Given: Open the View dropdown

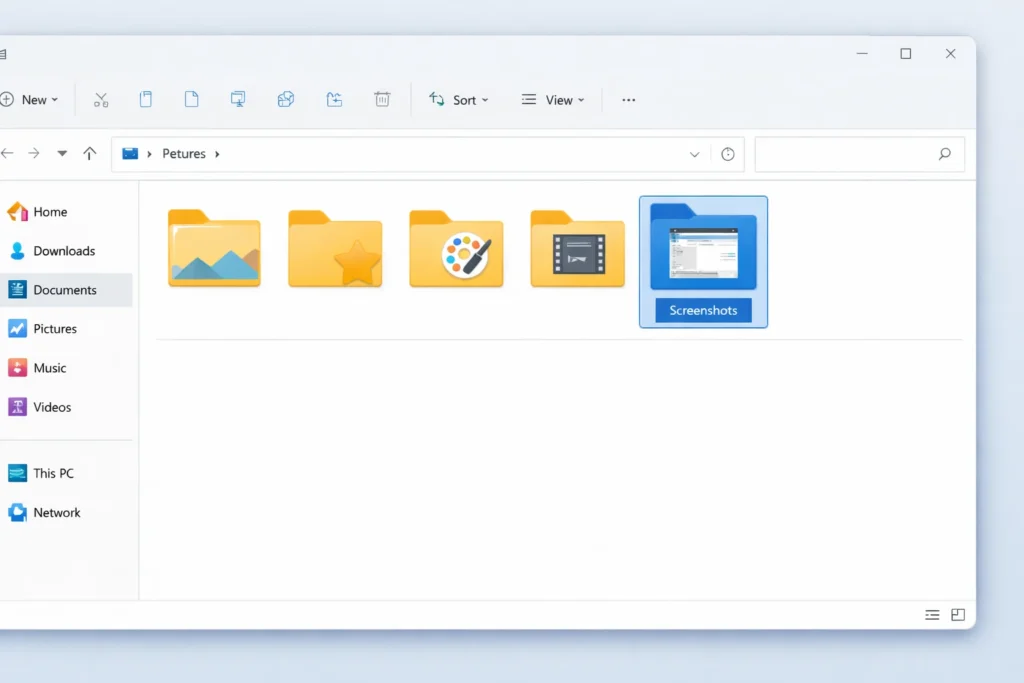Looking at the screenshot, I should click(x=553, y=99).
